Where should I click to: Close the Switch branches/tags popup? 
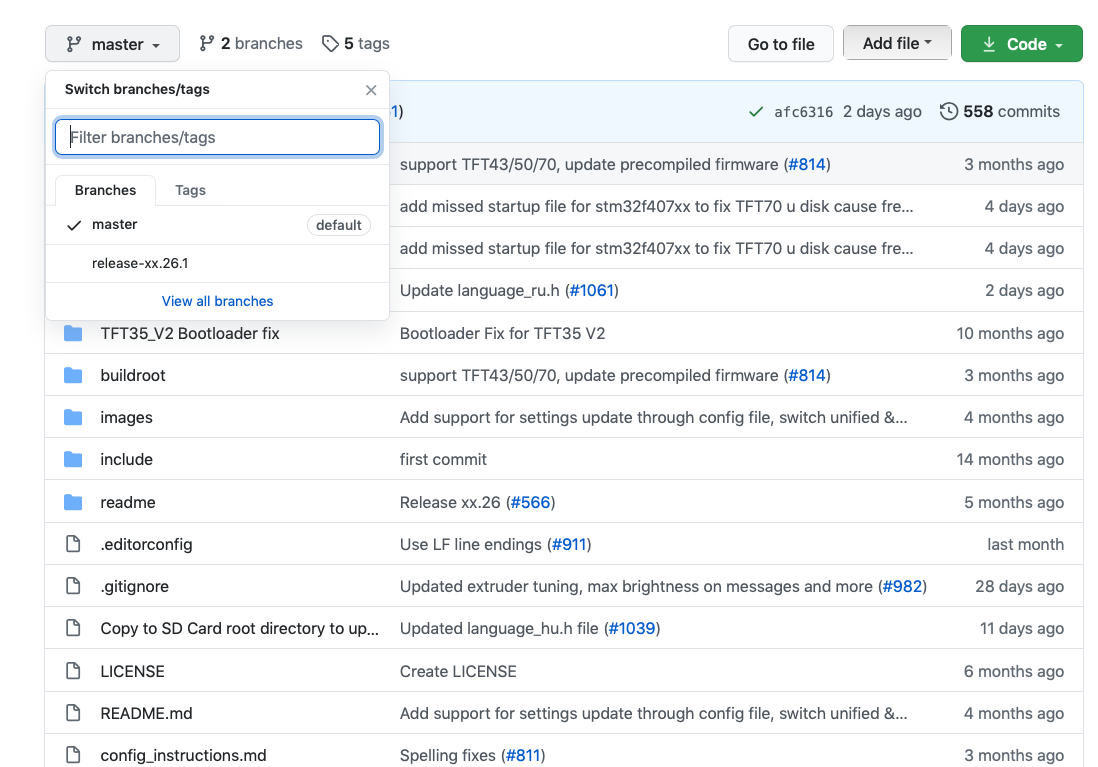[371, 90]
